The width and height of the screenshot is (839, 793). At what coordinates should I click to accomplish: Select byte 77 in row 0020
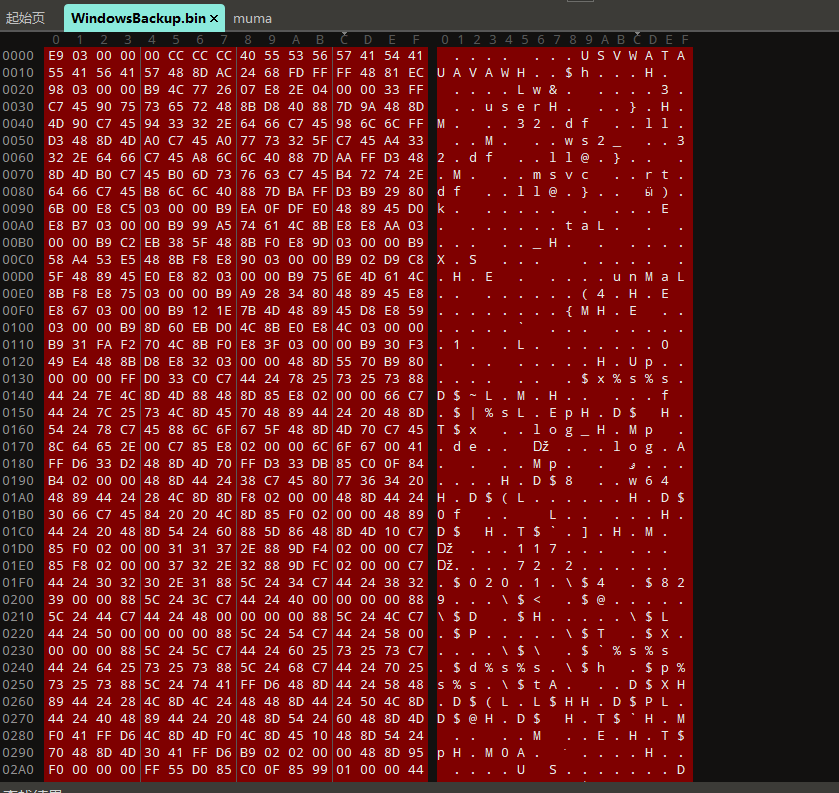[200, 89]
